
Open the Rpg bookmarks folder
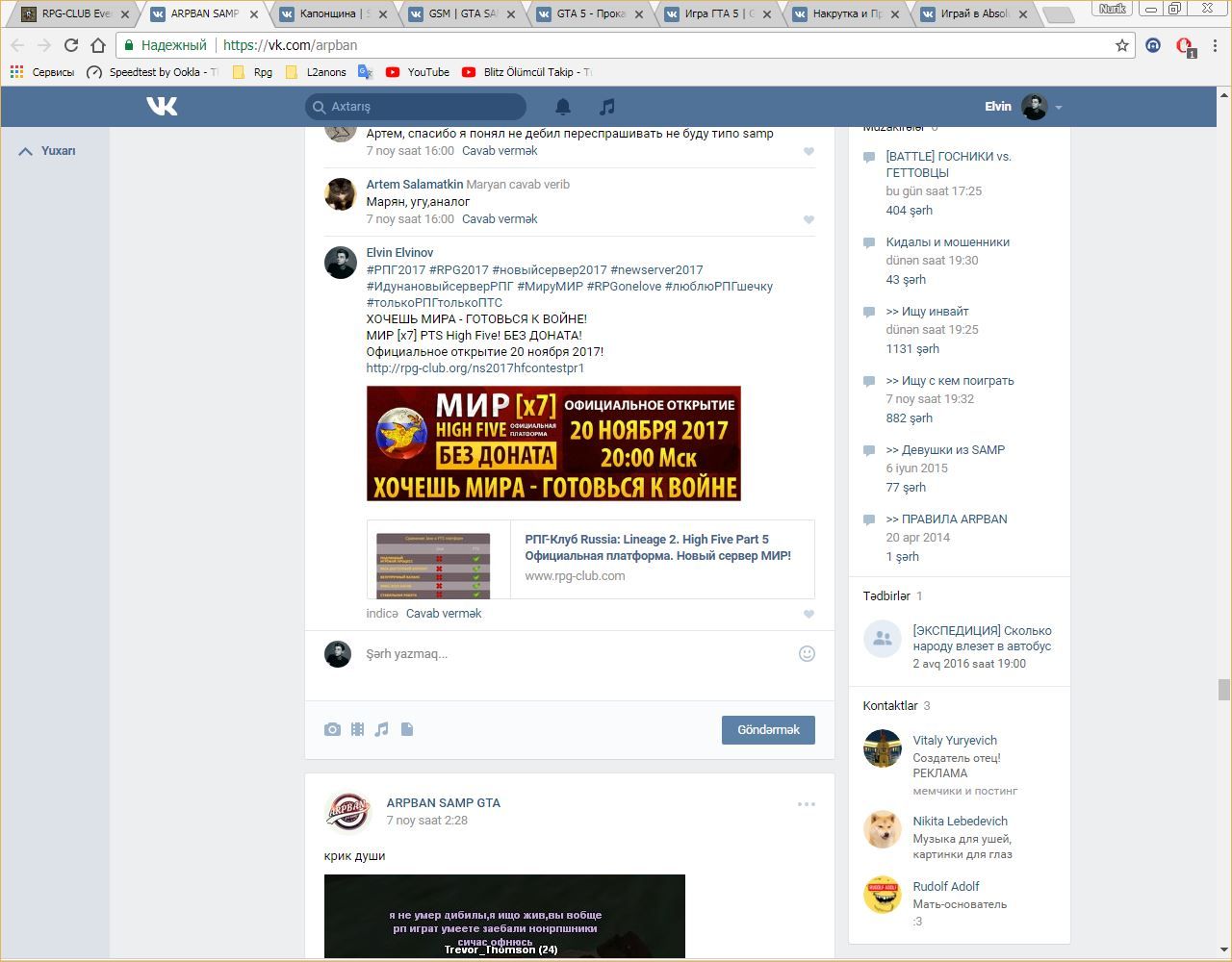coord(252,72)
